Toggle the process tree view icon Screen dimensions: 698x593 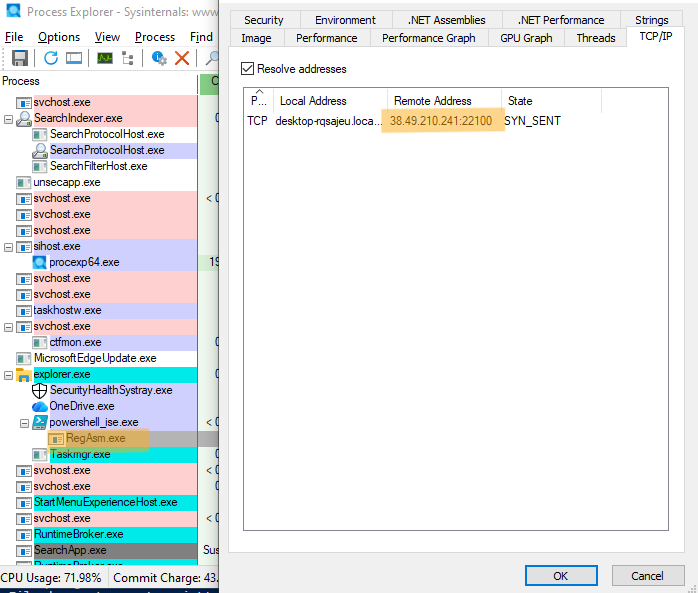[128, 58]
